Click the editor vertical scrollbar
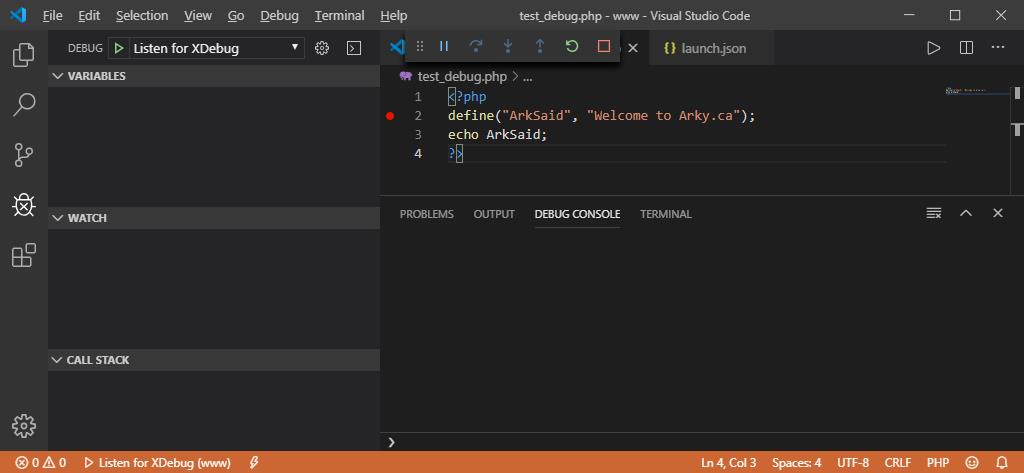This screenshot has width=1024, height=473. tap(1017, 140)
